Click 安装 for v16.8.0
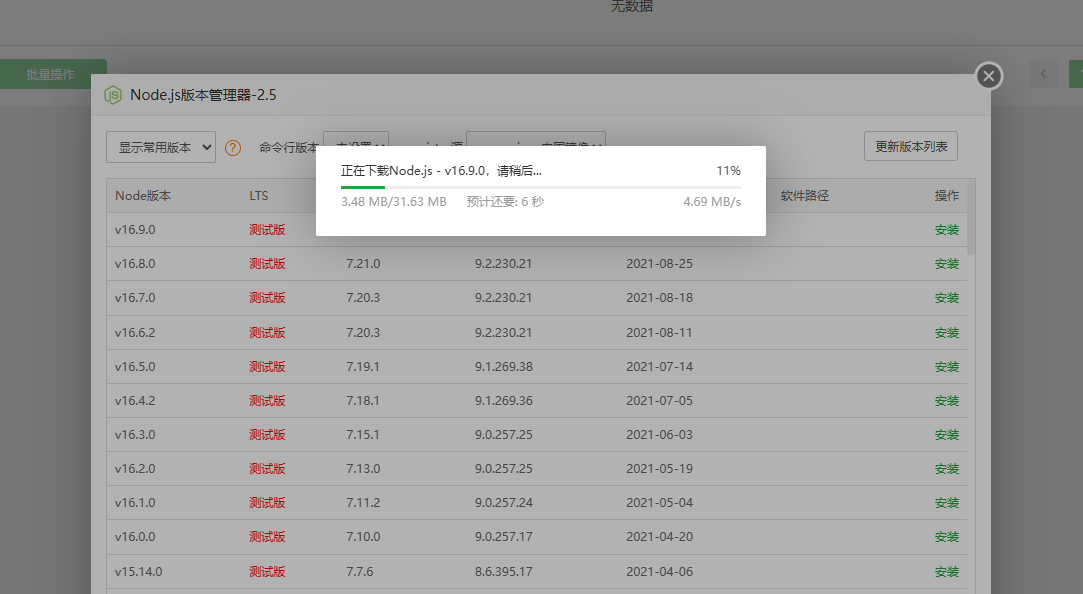1083x594 pixels. [x=946, y=264]
